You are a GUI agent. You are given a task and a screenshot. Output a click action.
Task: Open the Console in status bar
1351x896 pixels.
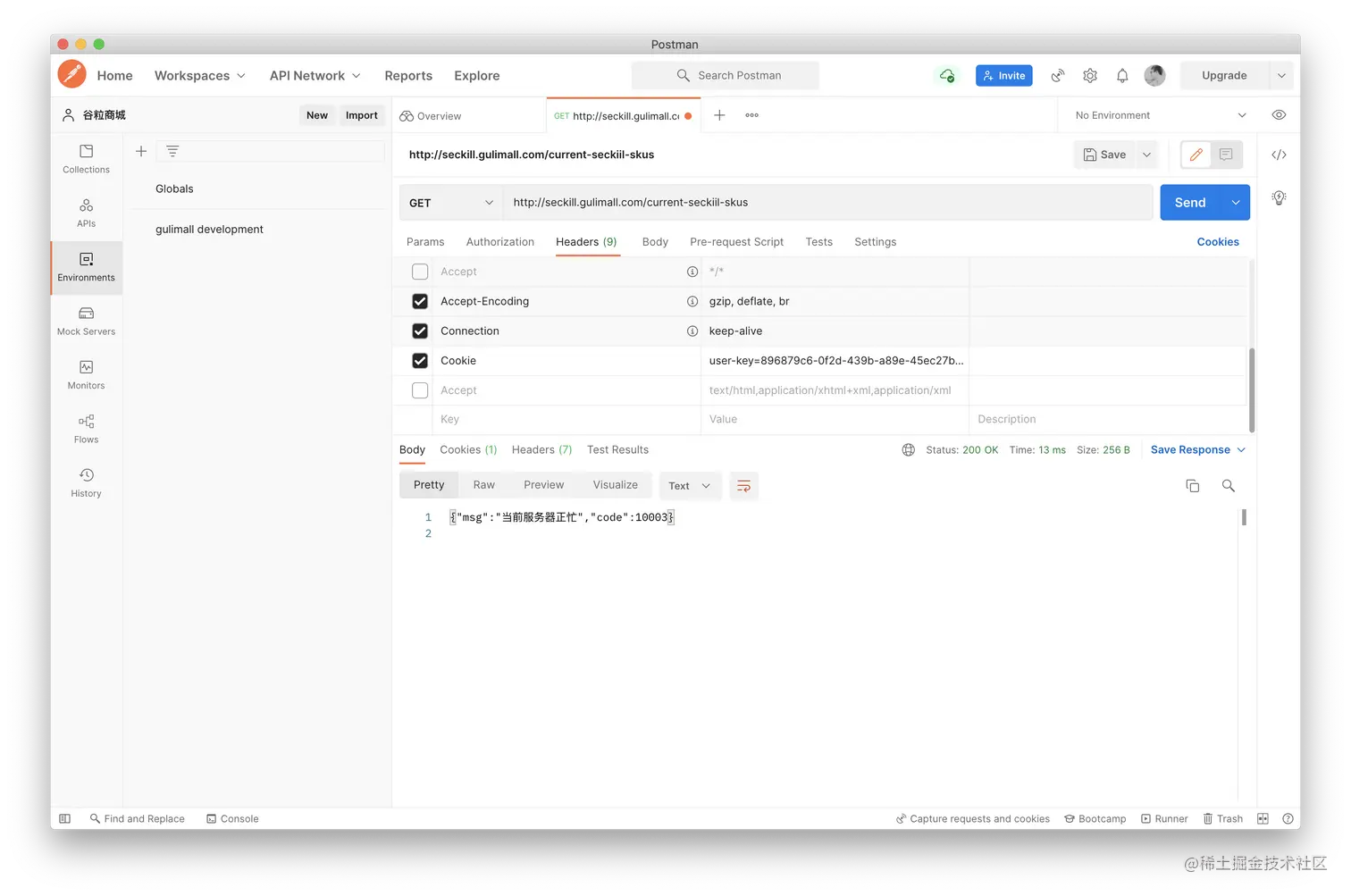(x=232, y=819)
